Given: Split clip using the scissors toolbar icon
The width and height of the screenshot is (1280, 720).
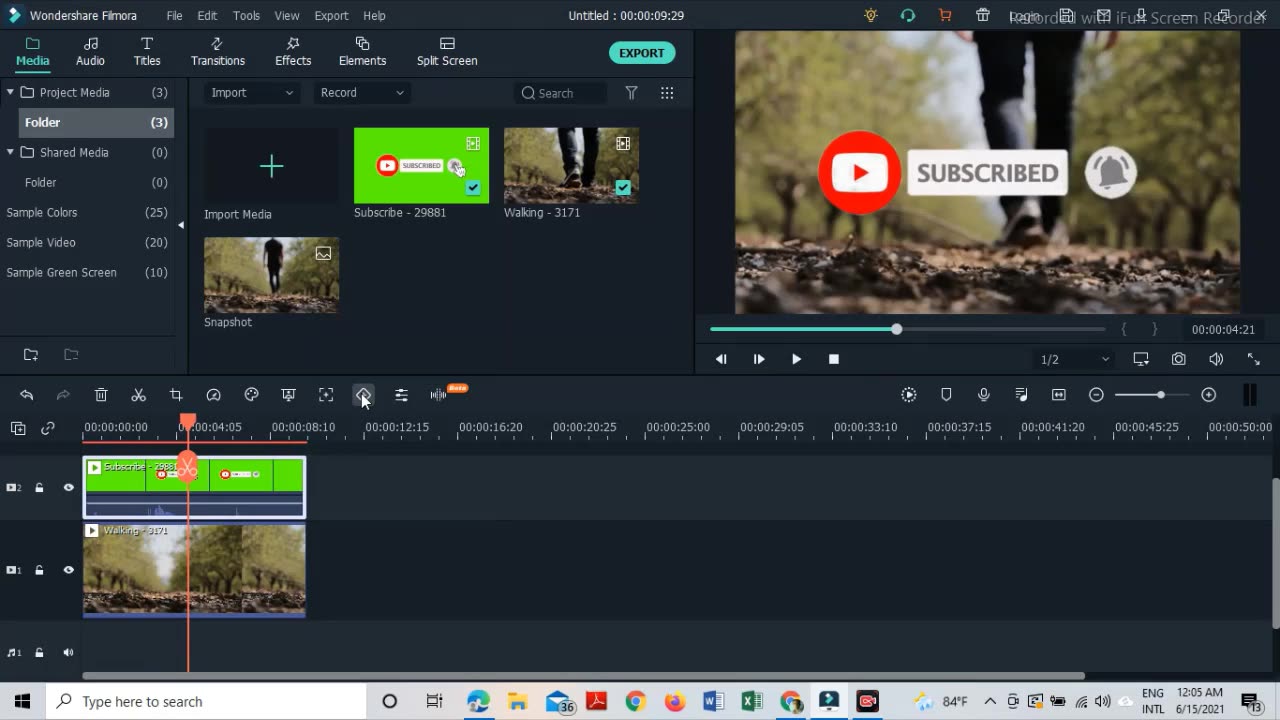Looking at the screenshot, I should (x=139, y=395).
